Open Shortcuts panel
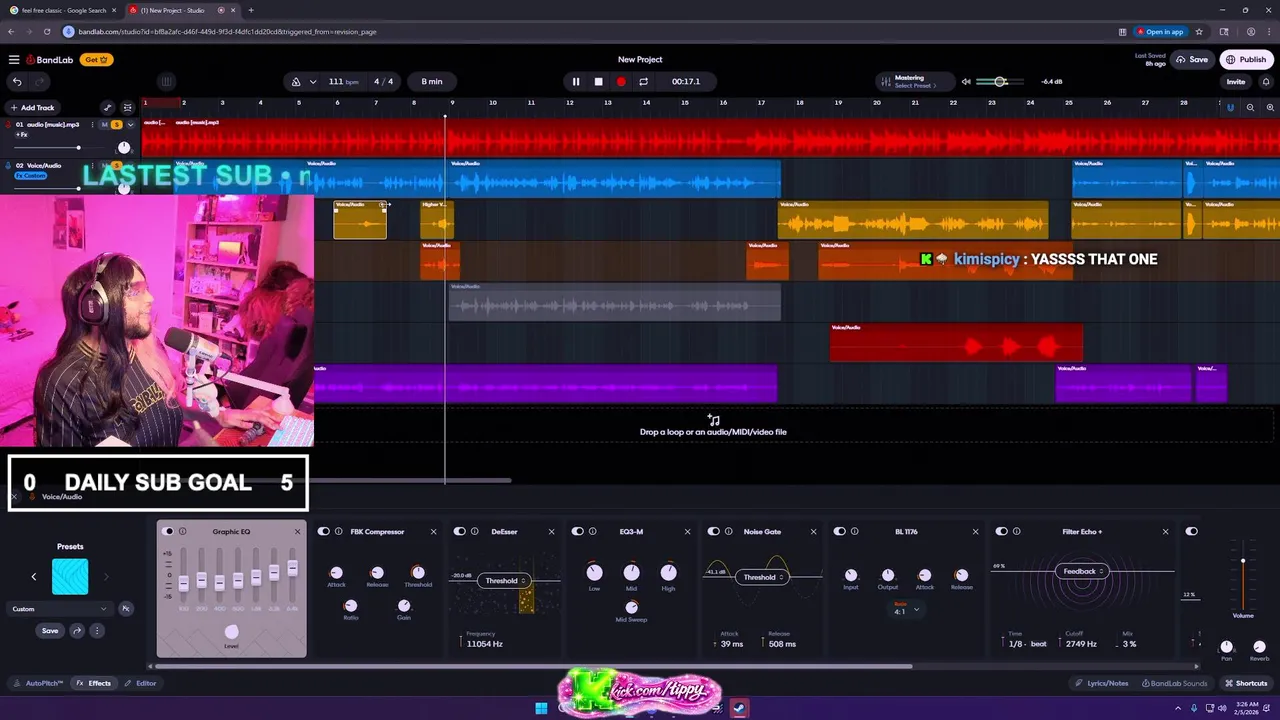 [x=1246, y=683]
